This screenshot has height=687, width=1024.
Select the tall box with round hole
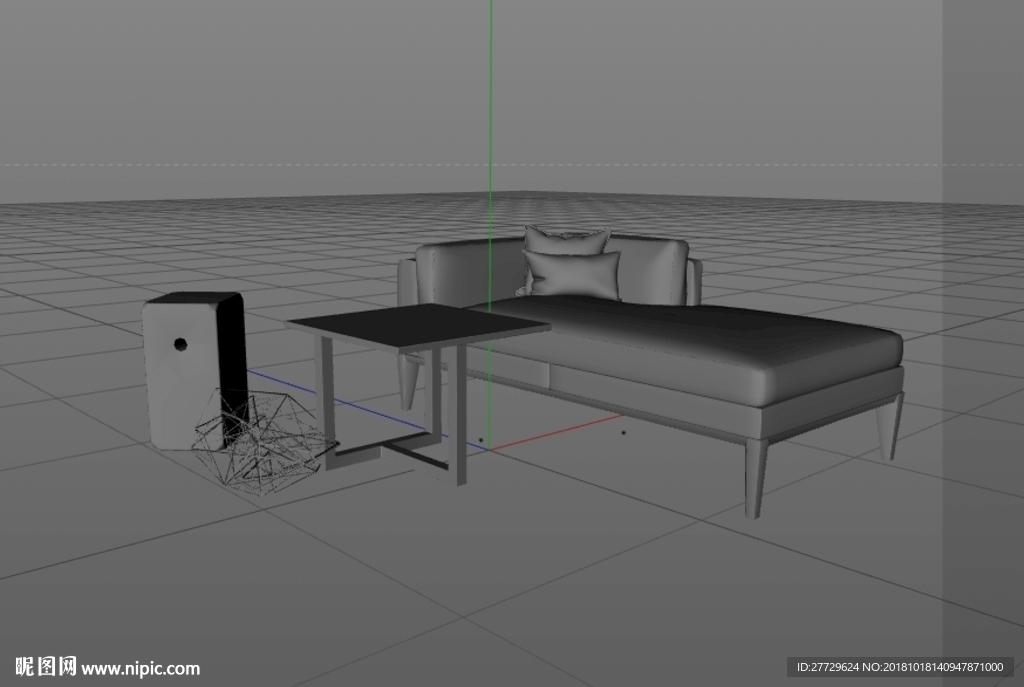(x=193, y=370)
